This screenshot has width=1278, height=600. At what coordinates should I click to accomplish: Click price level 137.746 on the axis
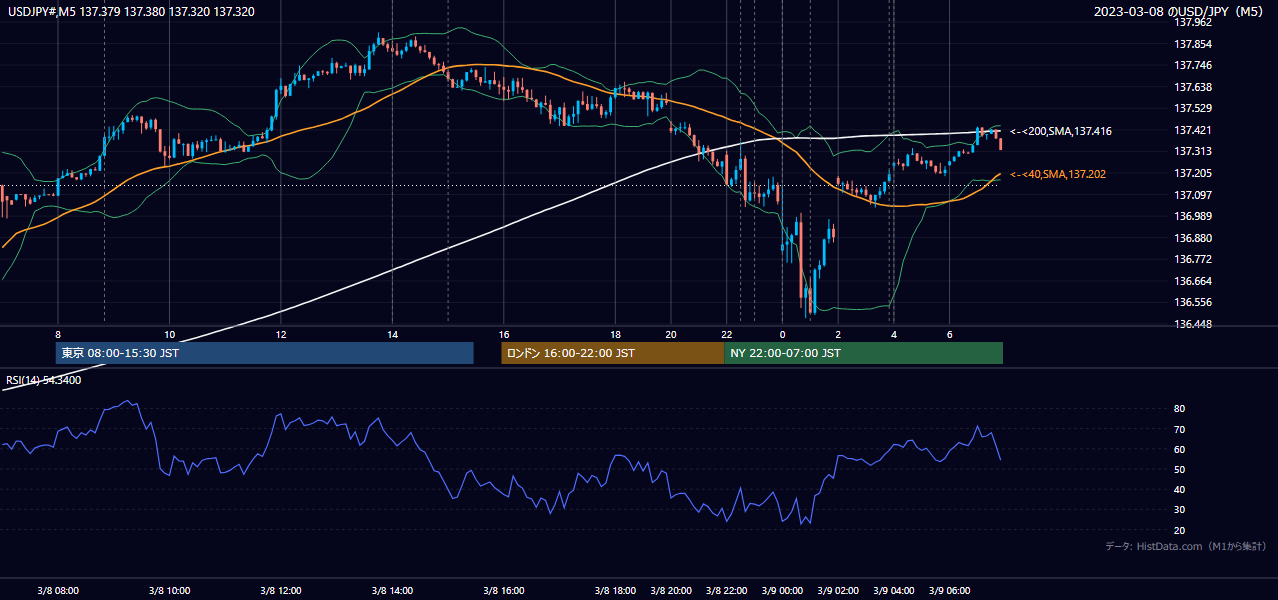pyautogui.click(x=1193, y=65)
